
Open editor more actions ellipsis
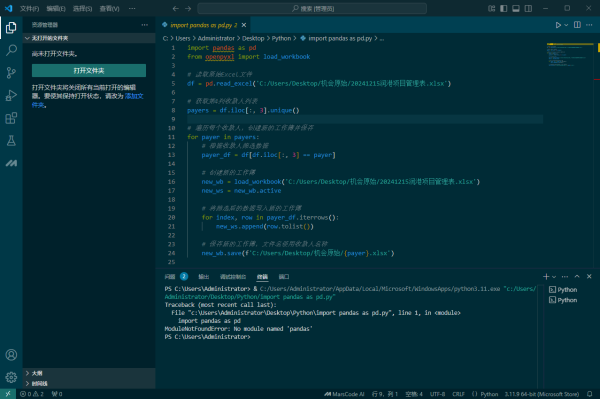(x=589, y=25)
